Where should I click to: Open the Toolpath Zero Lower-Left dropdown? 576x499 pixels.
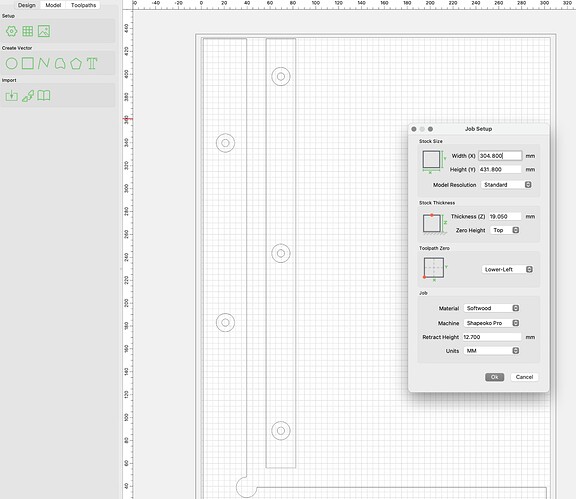coord(507,269)
